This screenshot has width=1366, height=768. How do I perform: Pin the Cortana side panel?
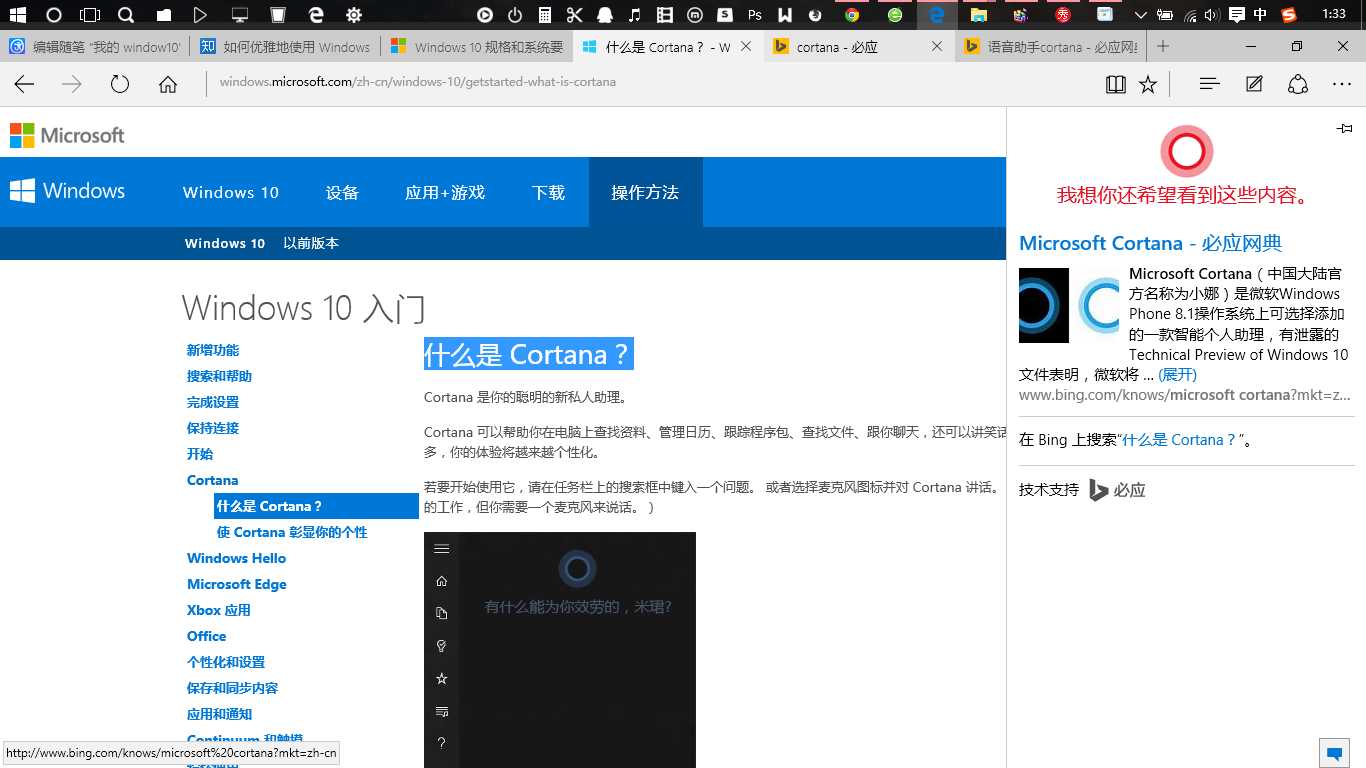tap(1345, 128)
